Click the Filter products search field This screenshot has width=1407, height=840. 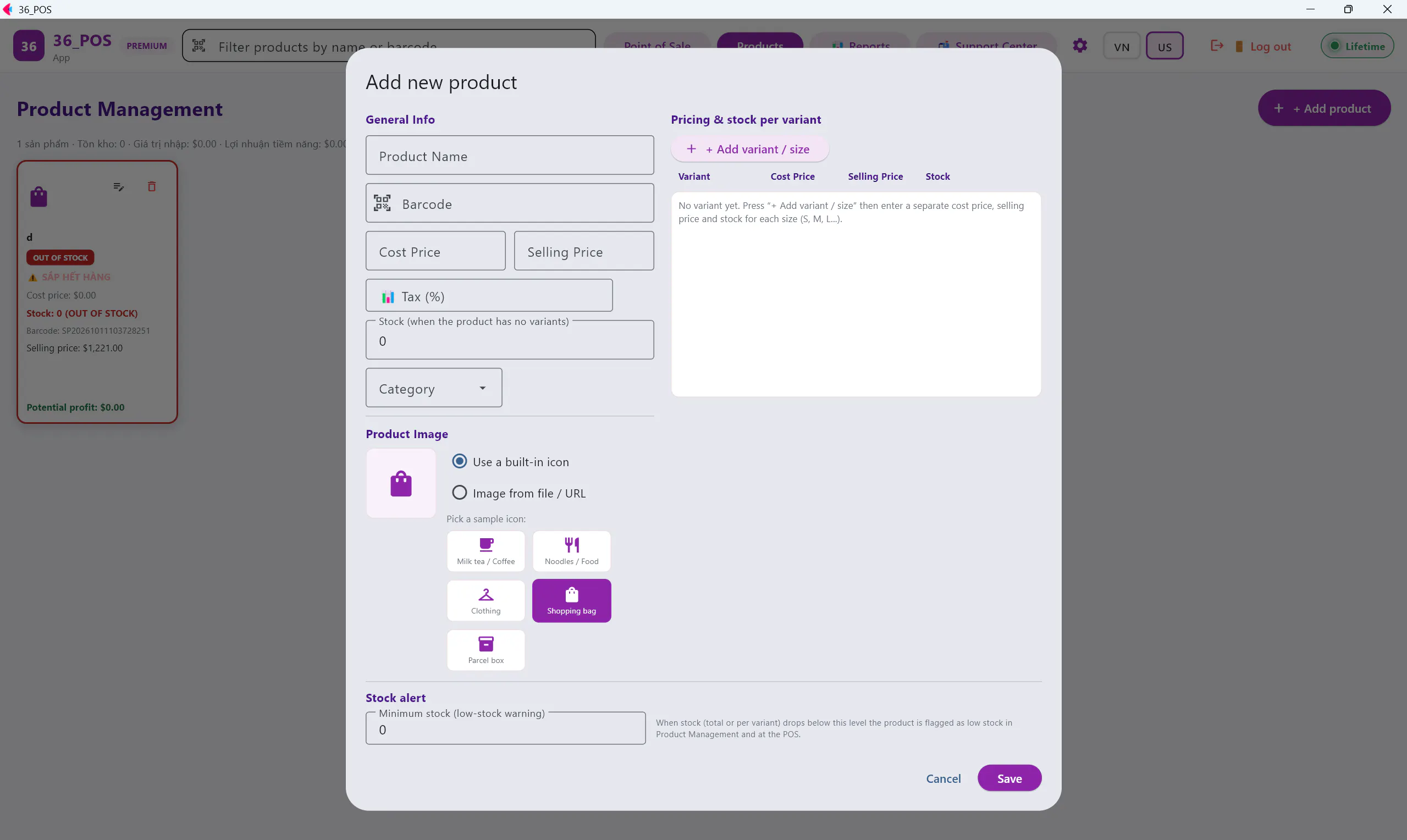pos(388,46)
